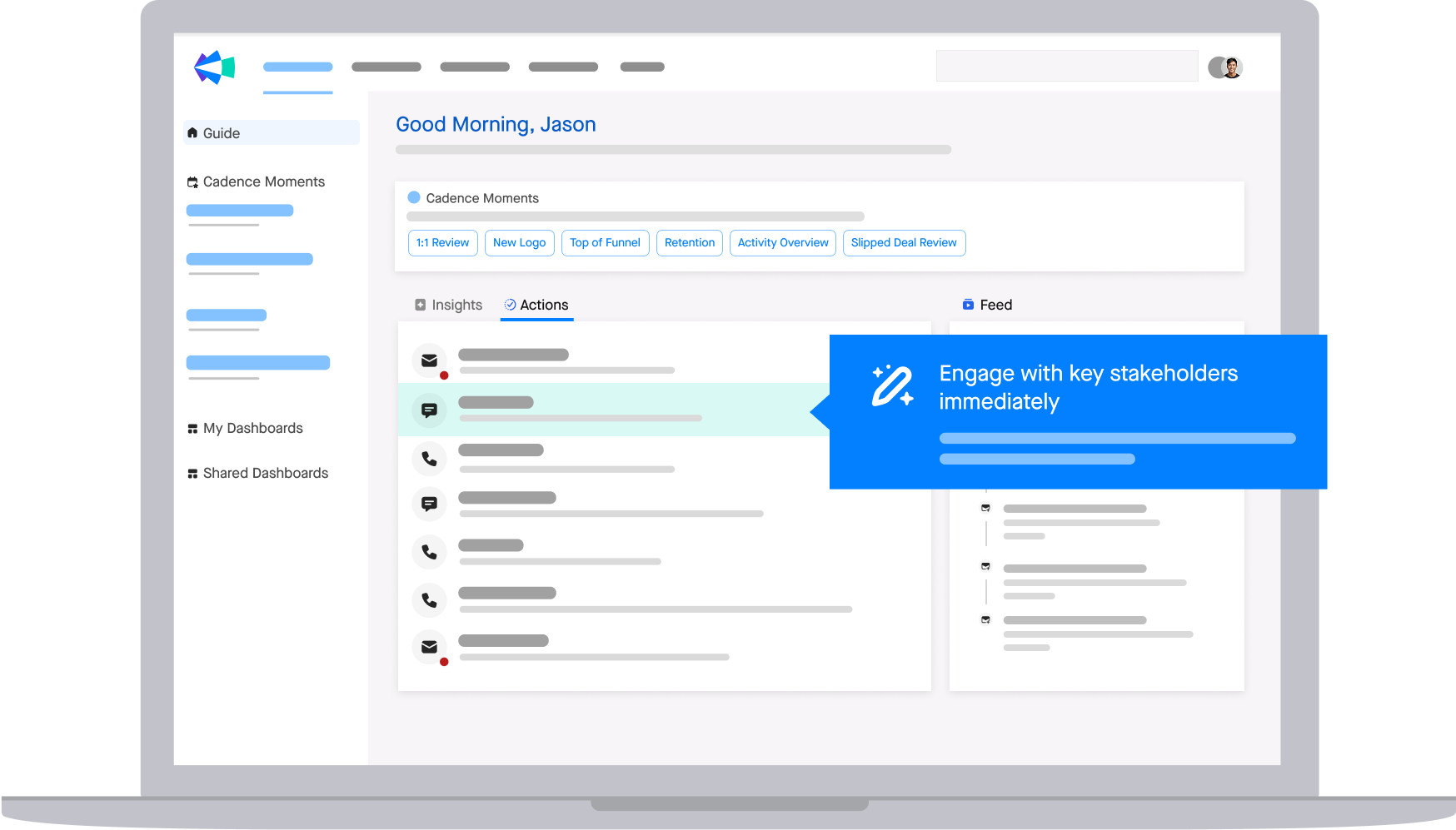Image resolution: width=1456 pixels, height=830 pixels.
Task: Click the search field in the header
Action: coord(1066,66)
